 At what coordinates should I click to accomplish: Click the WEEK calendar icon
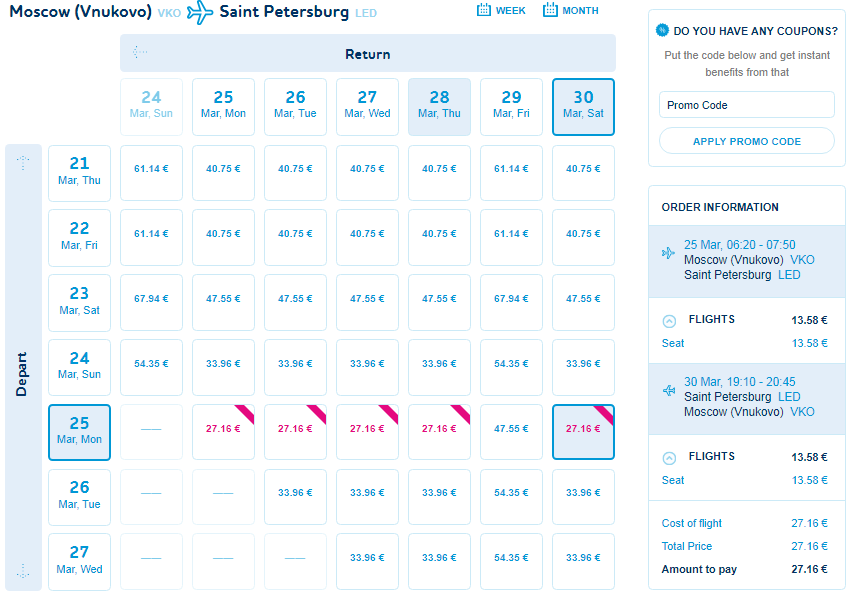484,10
